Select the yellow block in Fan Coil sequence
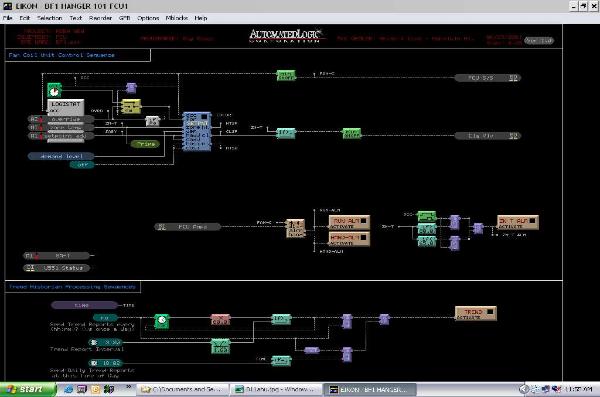This screenshot has height=397, width=600. point(131,106)
